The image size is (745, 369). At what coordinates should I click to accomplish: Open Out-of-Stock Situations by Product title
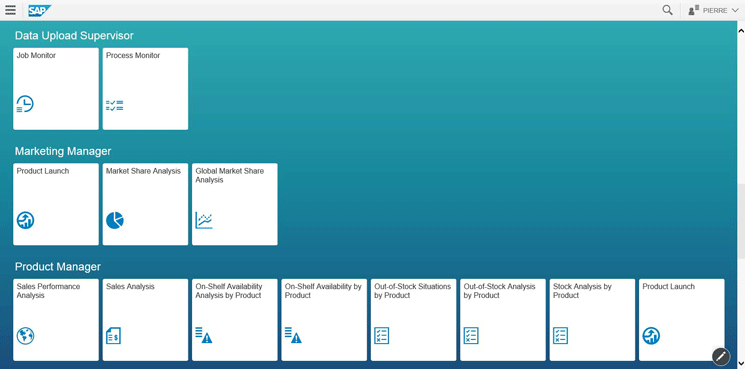412,291
